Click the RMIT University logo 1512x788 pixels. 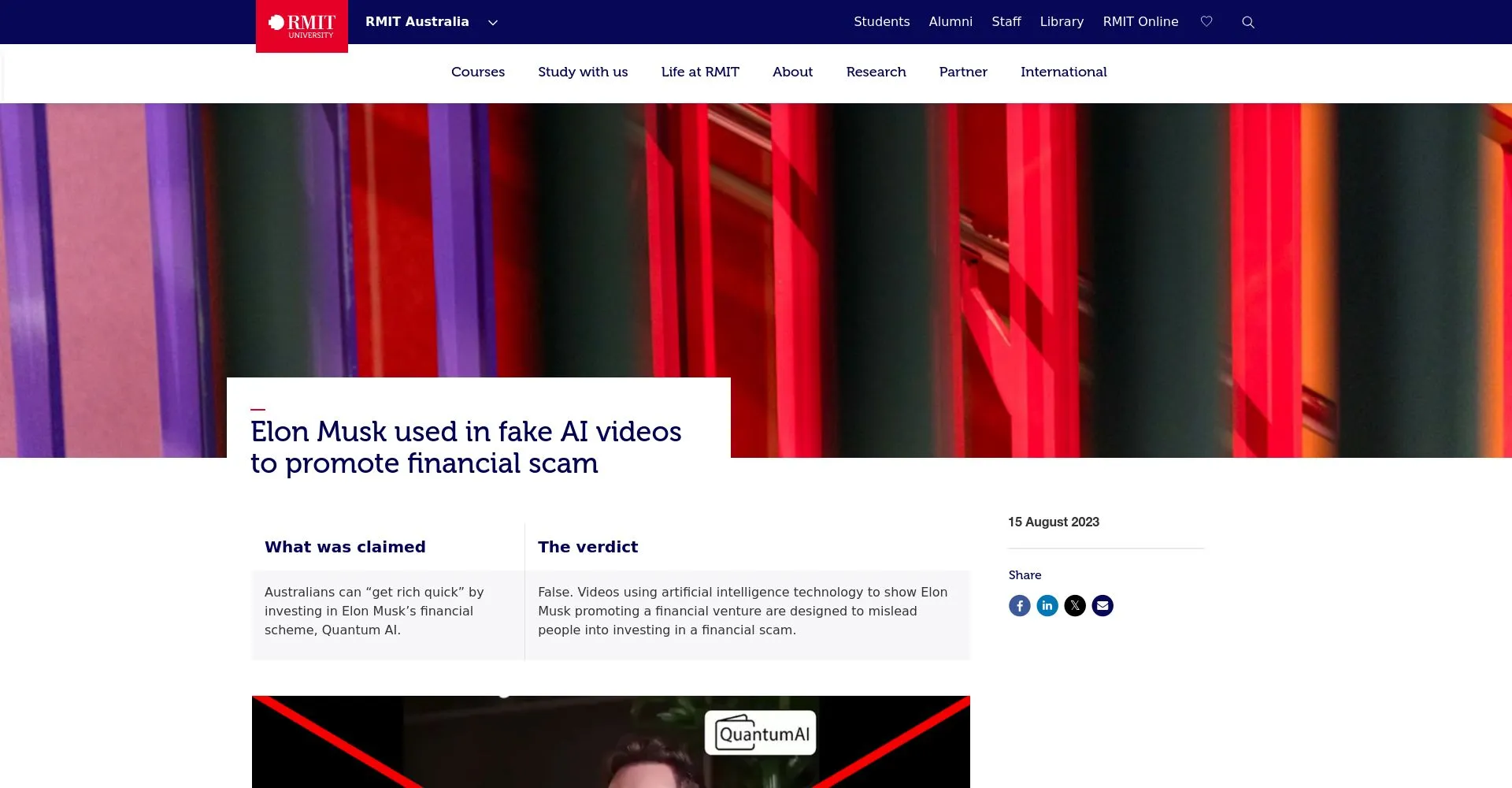point(302,26)
